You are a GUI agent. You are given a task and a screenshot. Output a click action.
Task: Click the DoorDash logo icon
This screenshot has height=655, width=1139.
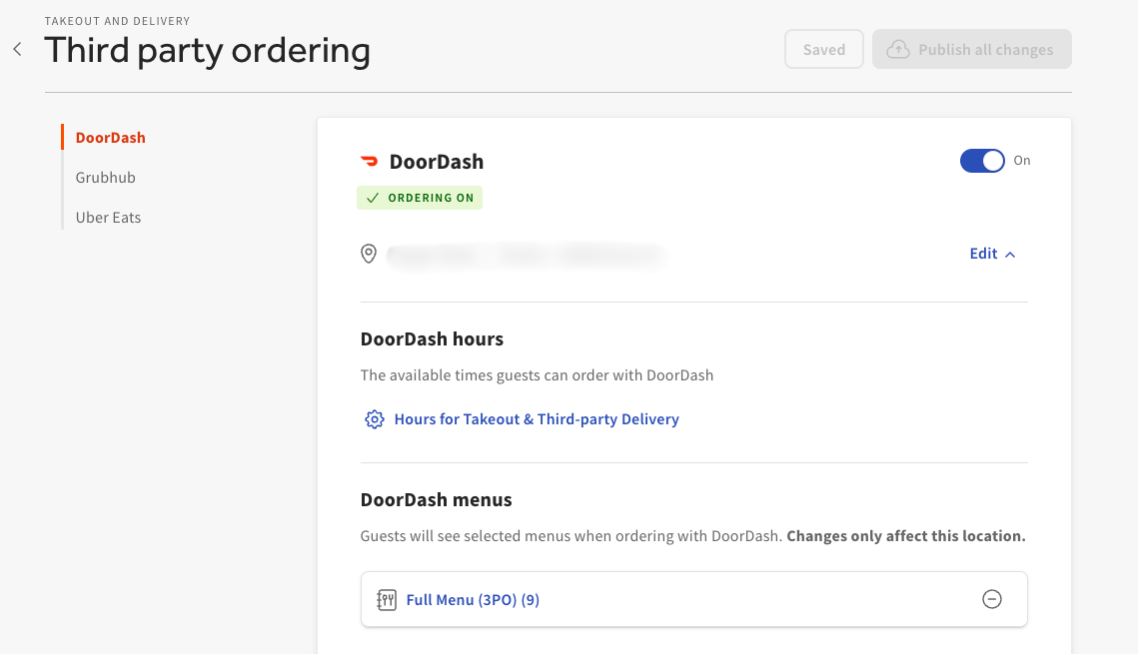pos(370,160)
